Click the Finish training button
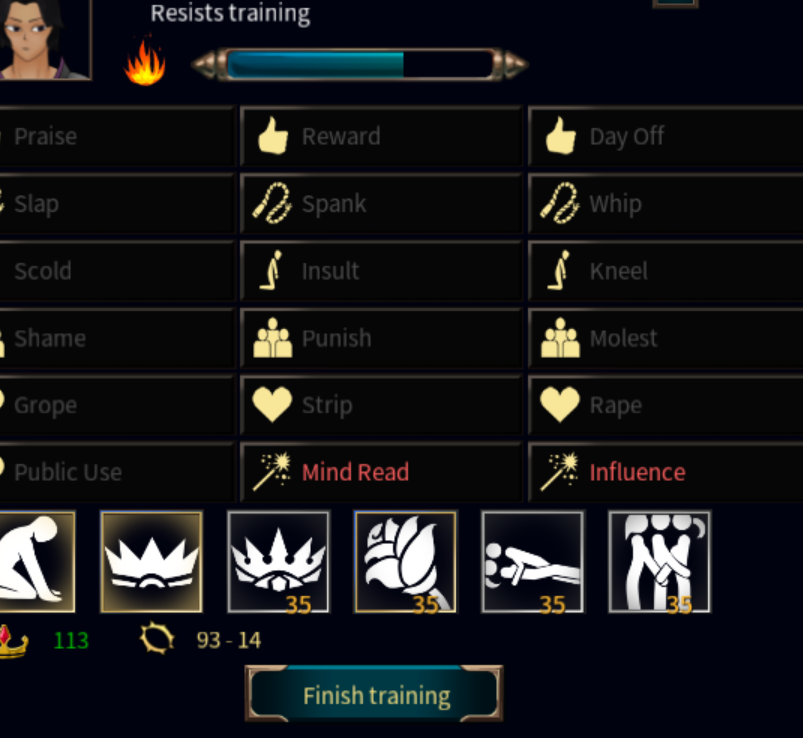 tap(374, 694)
